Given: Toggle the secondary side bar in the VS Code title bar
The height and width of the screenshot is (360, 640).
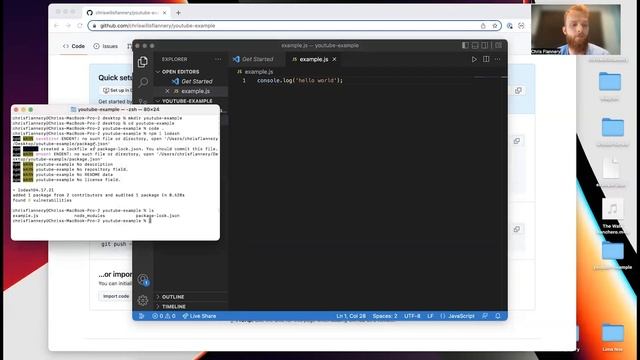Looking at the screenshot, I should pos(484,45).
